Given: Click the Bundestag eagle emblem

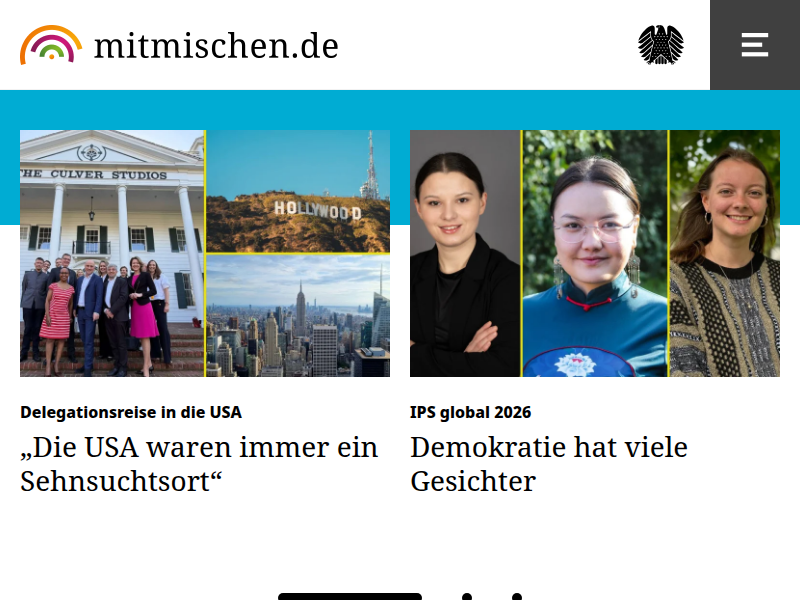Looking at the screenshot, I should point(661,45).
